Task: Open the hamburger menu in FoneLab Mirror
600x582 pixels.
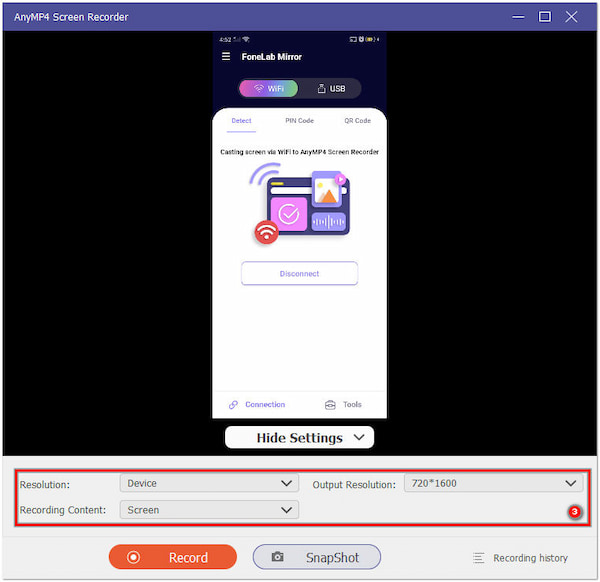Action: pyautogui.click(x=226, y=57)
